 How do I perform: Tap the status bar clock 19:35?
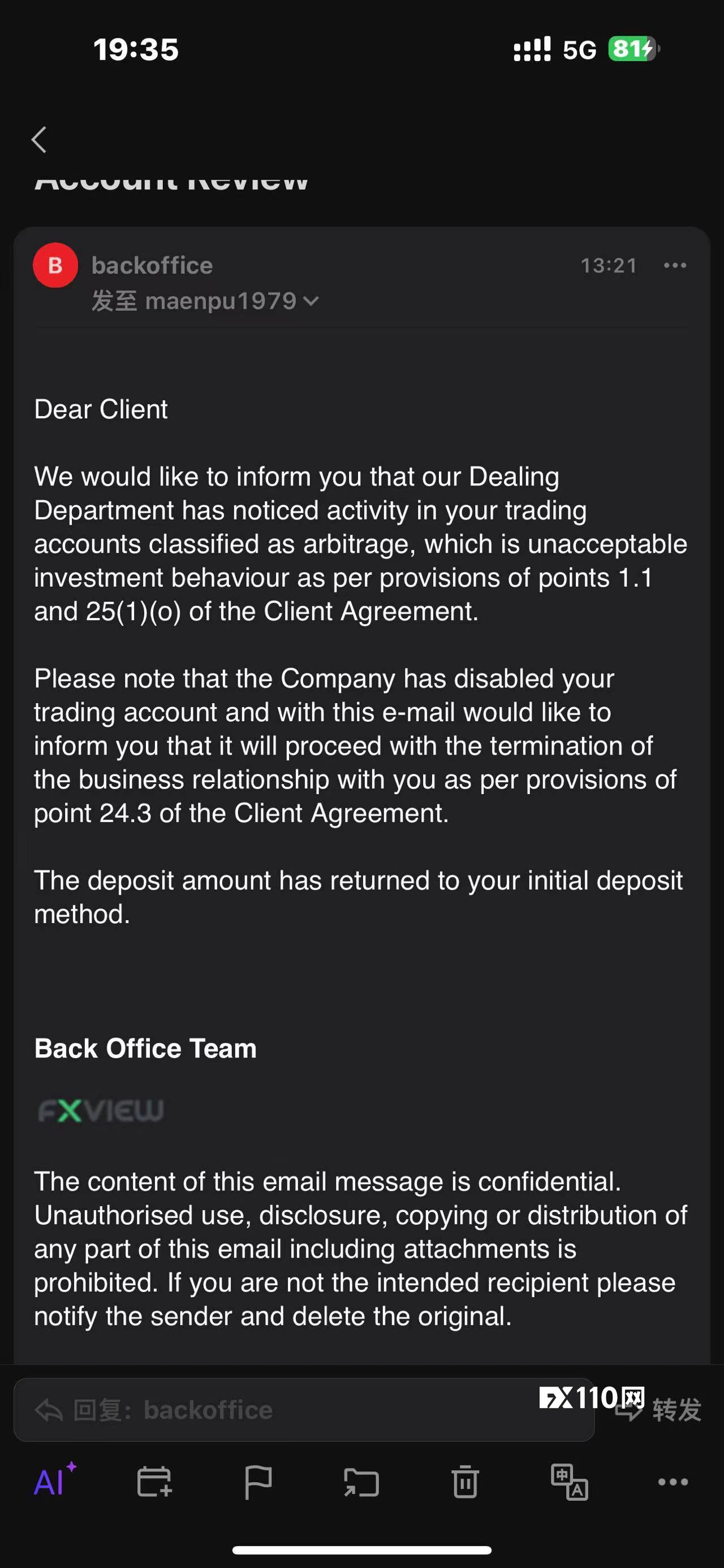[x=136, y=49]
